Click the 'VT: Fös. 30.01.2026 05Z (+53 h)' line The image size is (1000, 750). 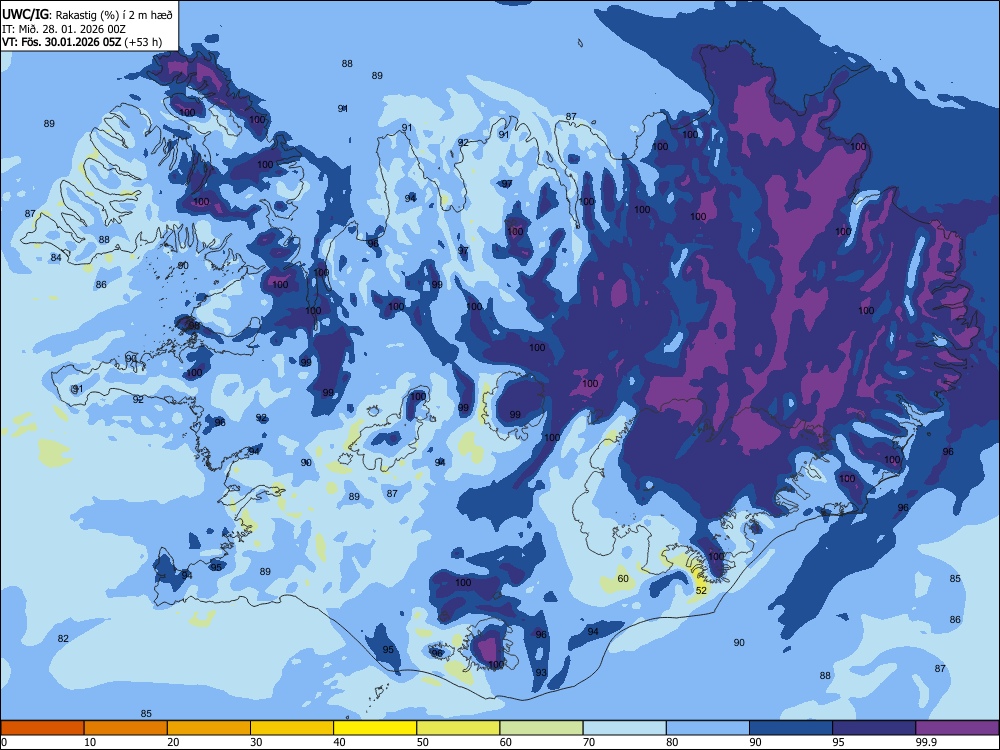click(x=82, y=42)
